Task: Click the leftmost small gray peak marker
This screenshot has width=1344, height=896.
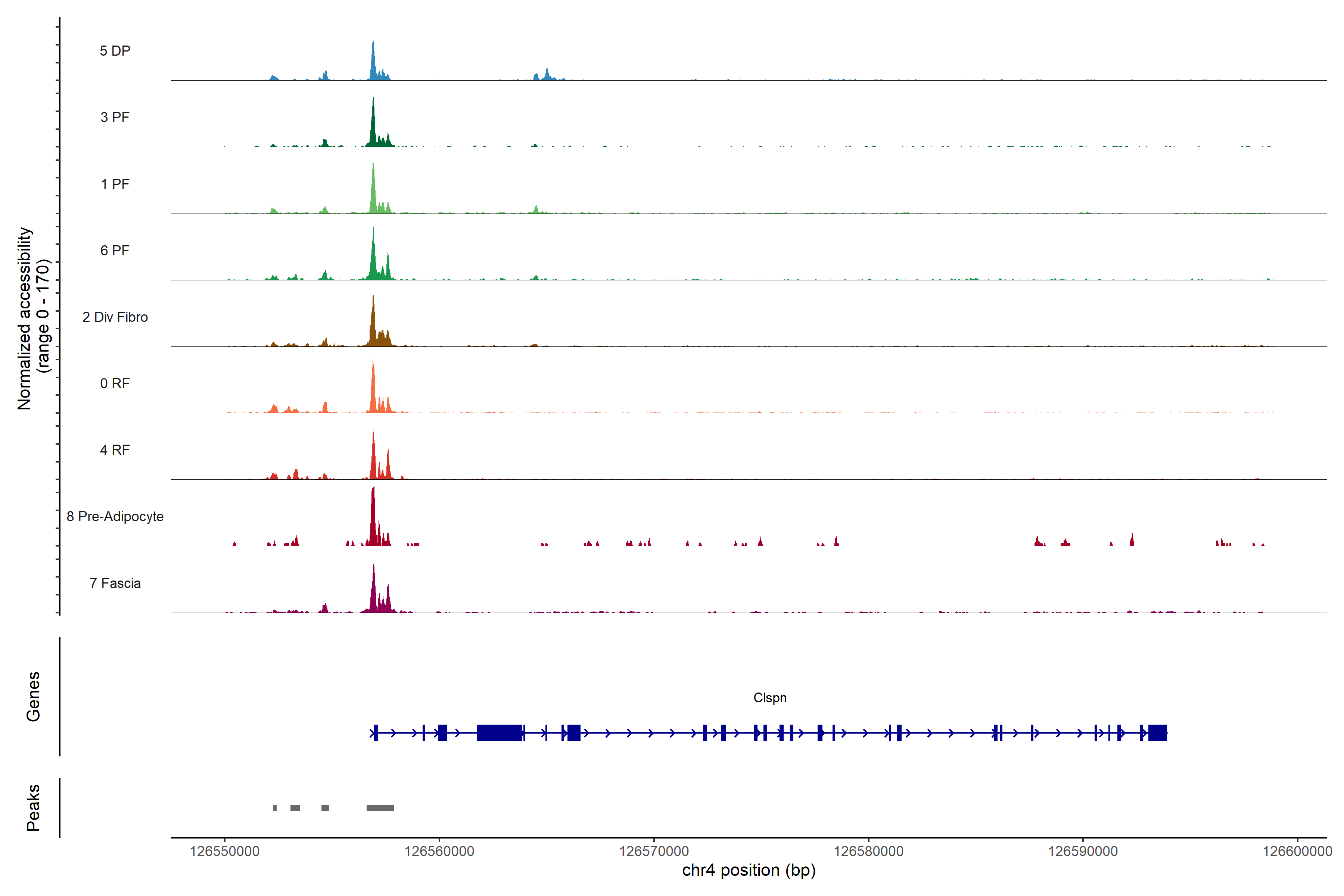Action: (x=275, y=808)
